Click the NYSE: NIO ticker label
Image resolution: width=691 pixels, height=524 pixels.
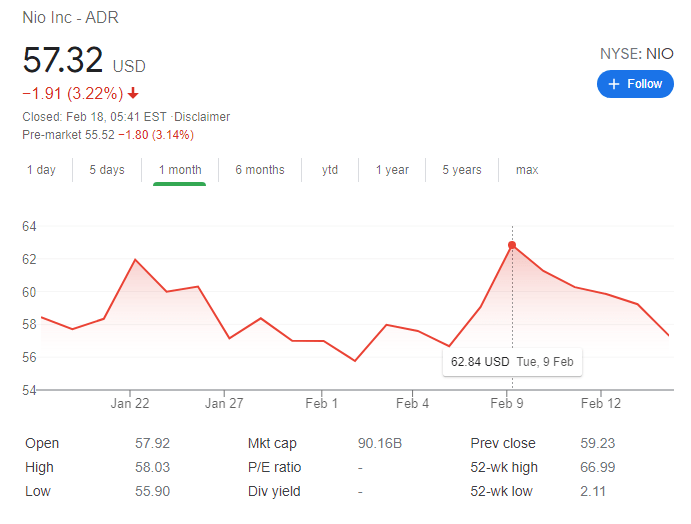[x=637, y=54]
